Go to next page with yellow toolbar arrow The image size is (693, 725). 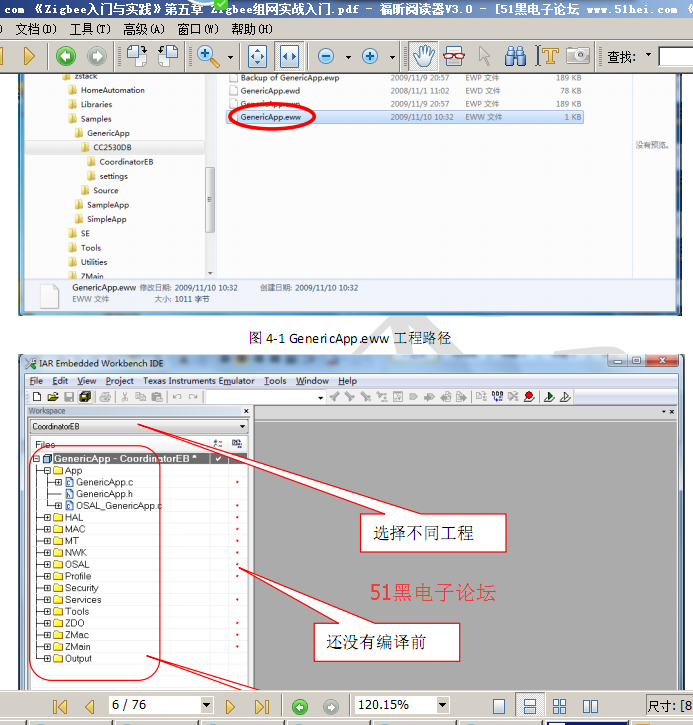tap(29, 56)
